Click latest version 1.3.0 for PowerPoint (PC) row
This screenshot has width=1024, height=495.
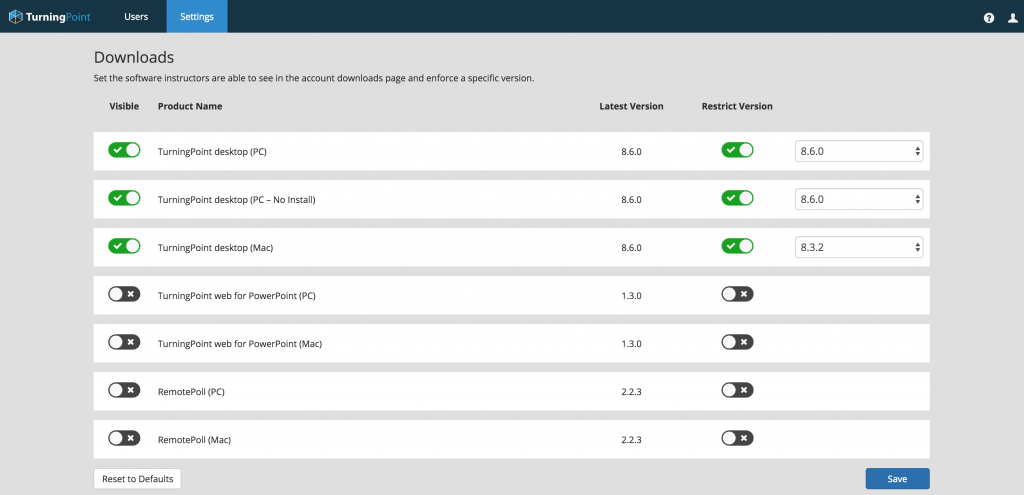pyautogui.click(x=632, y=296)
